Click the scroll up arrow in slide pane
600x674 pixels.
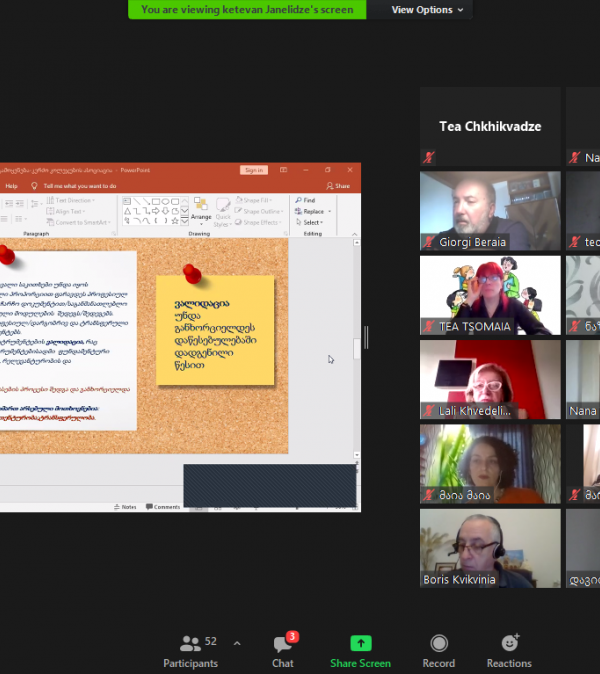pos(356,243)
